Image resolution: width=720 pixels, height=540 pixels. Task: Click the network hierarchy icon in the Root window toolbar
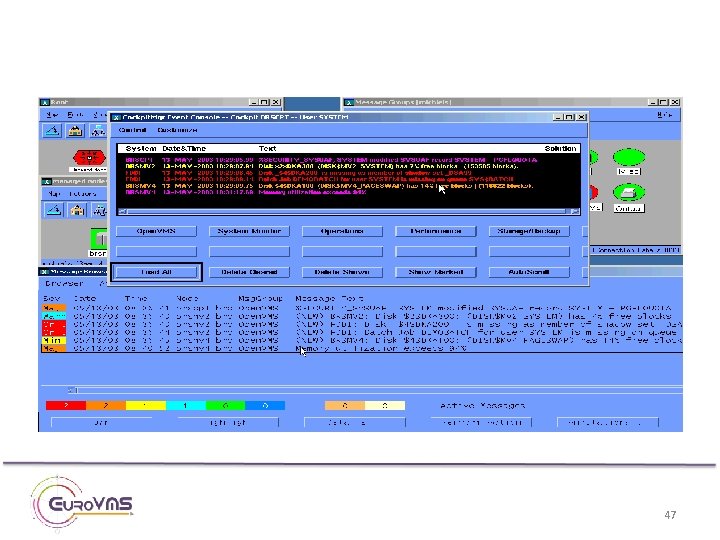click(x=98, y=131)
